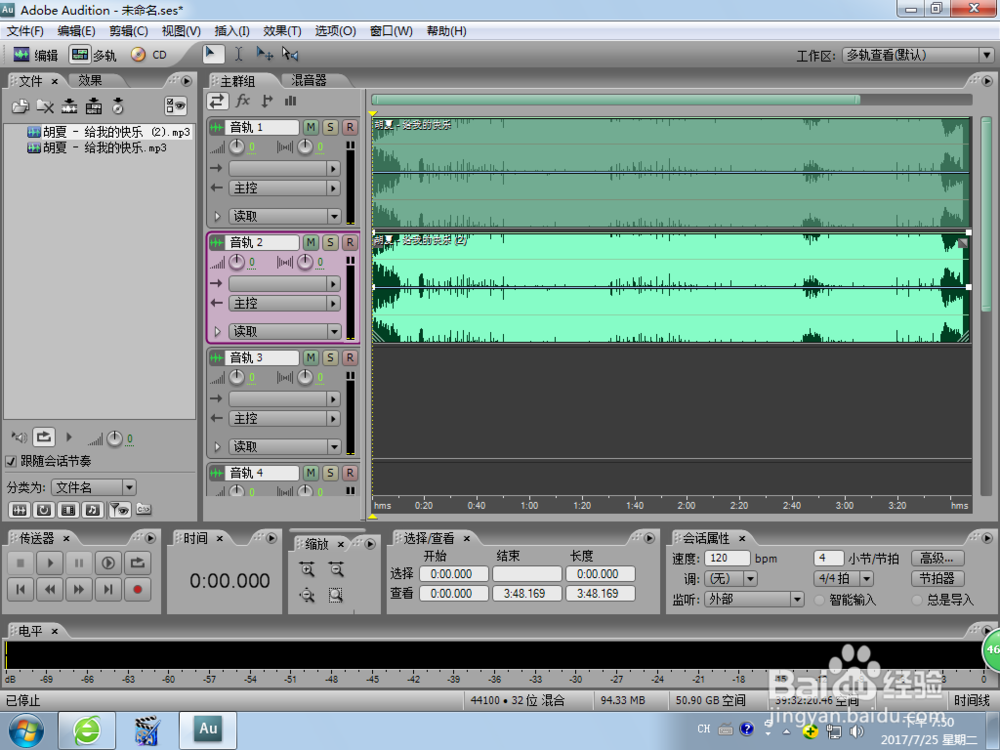This screenshot has width=1000, height=750.
Task: Click the Files panel preview volume knob
Action: coord(114,438)
